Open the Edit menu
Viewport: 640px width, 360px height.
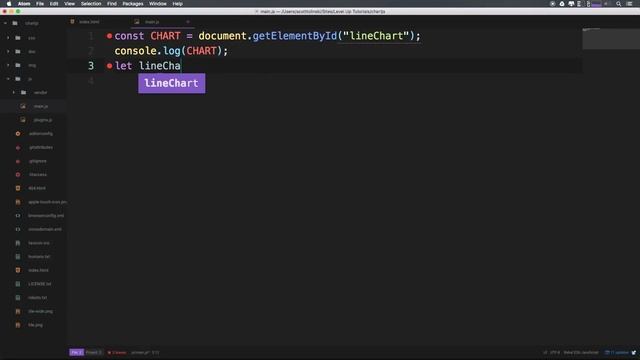[54, 4]
